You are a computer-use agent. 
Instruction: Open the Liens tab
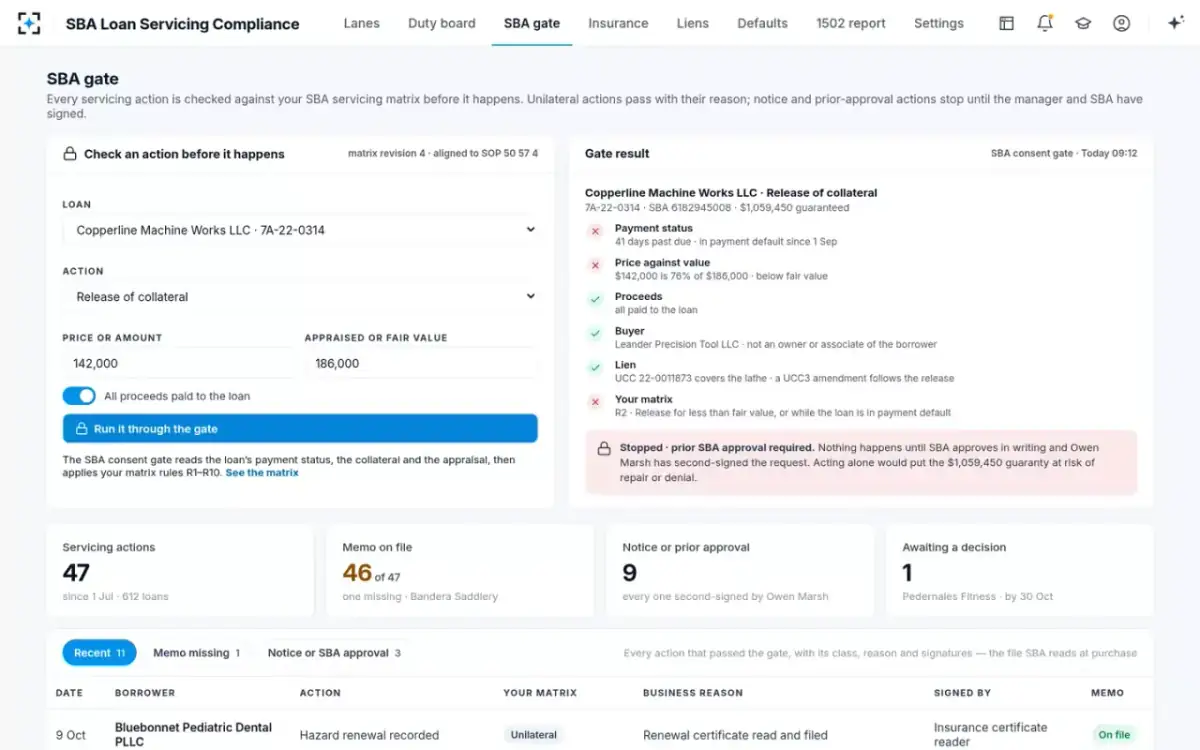[x=693, y=23]
